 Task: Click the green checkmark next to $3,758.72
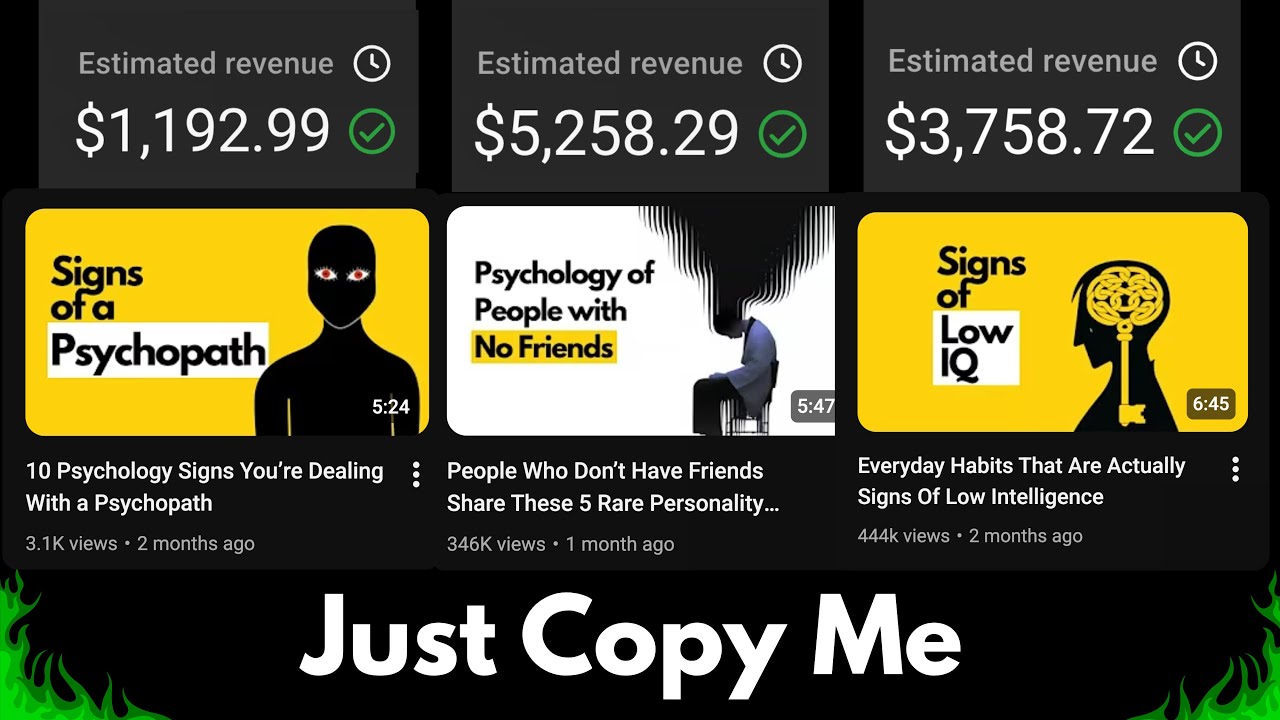[x=1197, y=132]
